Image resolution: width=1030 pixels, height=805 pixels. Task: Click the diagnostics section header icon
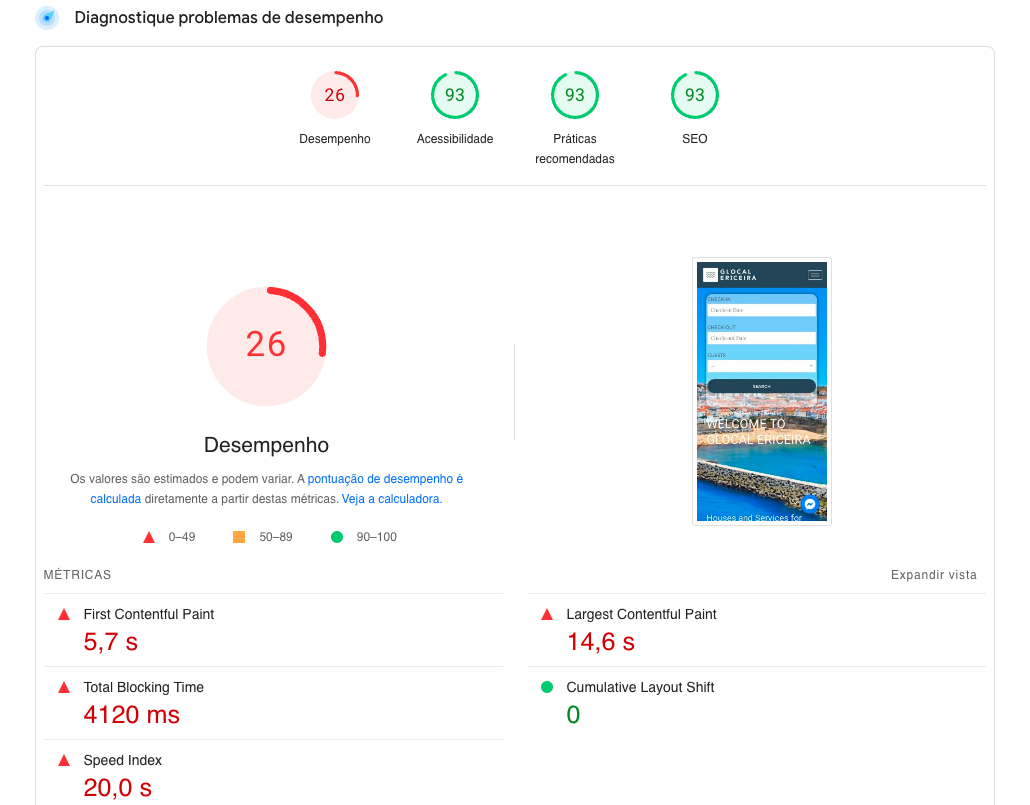(46, 18)
